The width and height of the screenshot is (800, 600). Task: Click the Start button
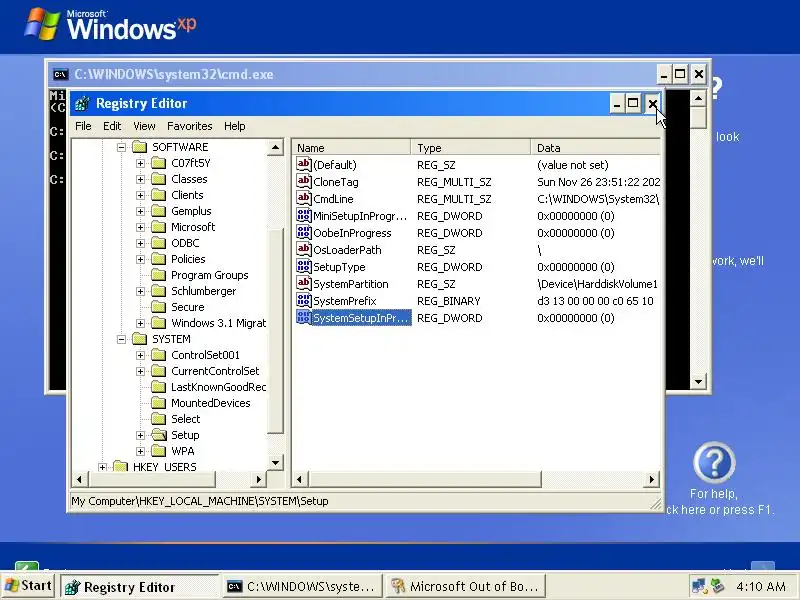point(29,586)
